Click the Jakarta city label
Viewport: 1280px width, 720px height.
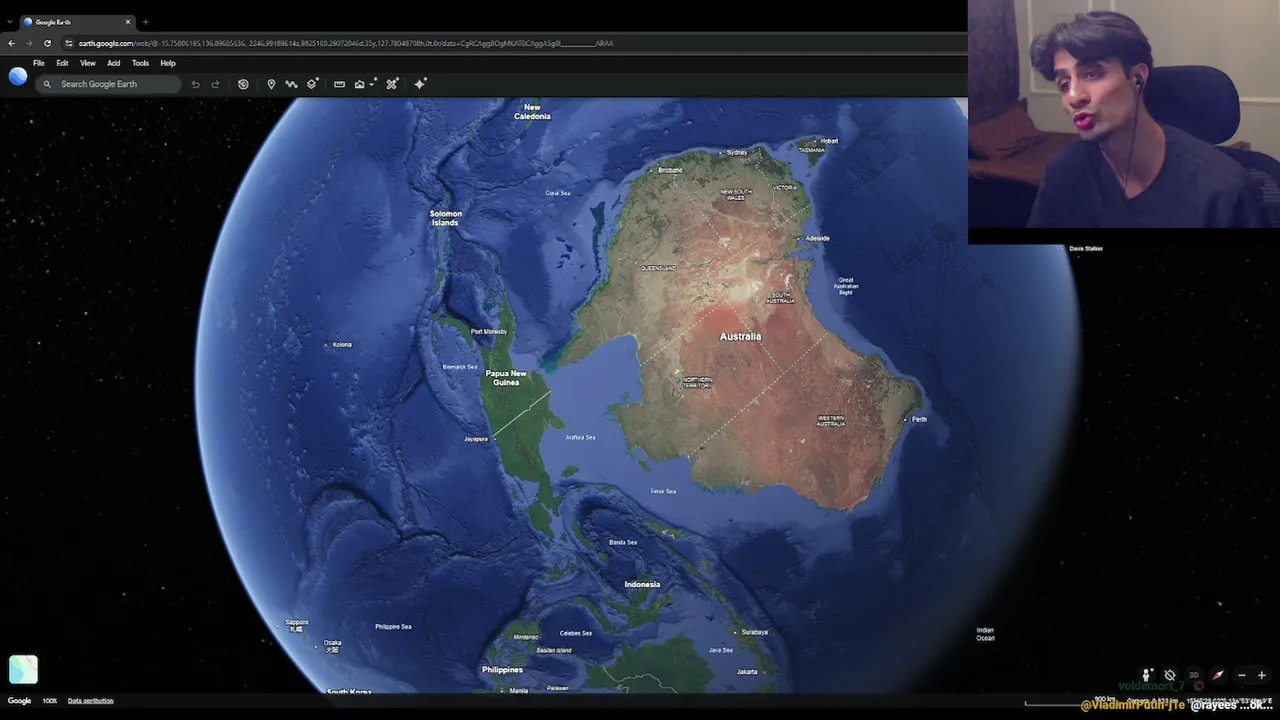click(x=747, y=671)
